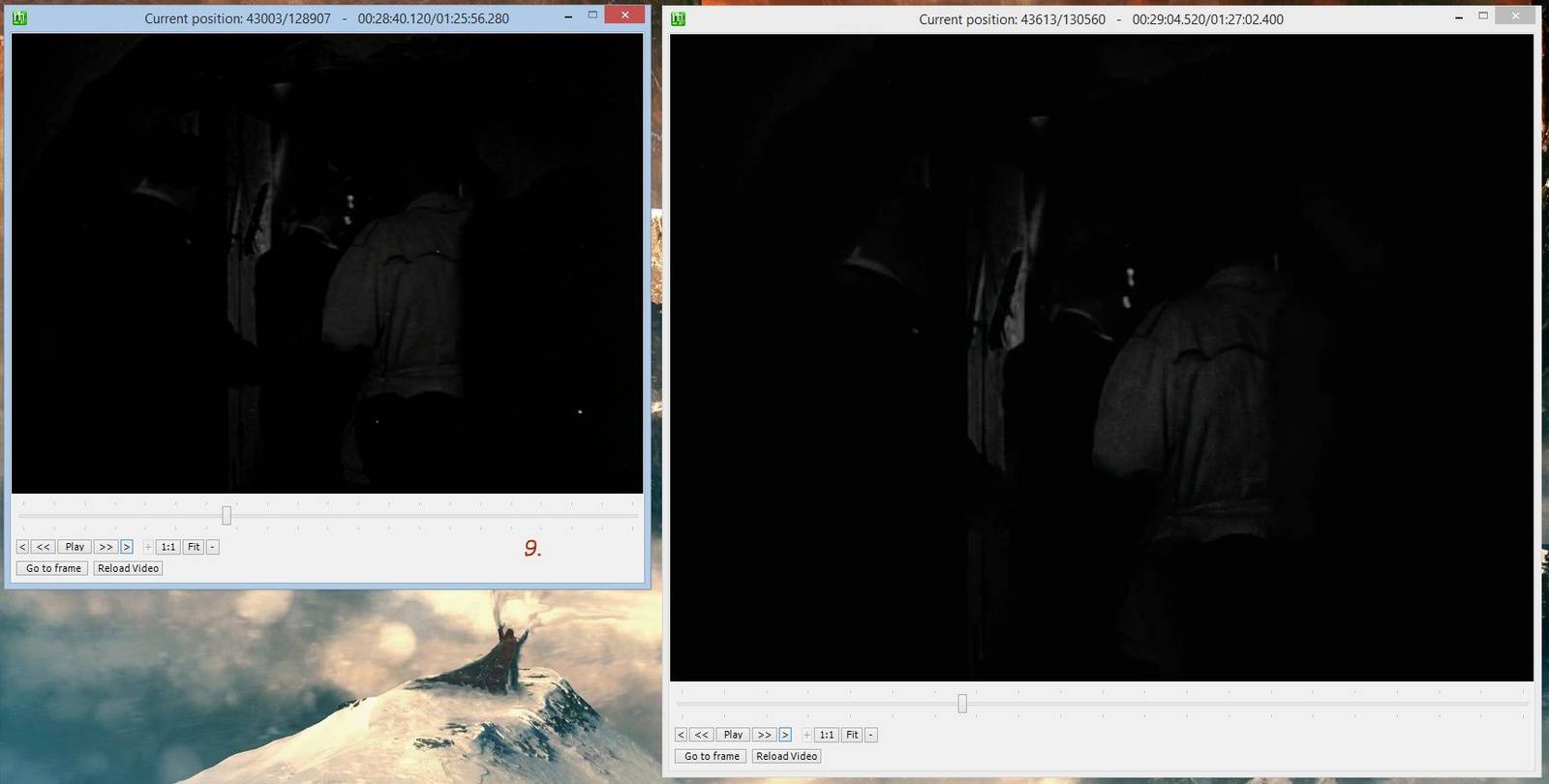Reload Video in the right window

(786, 756)
